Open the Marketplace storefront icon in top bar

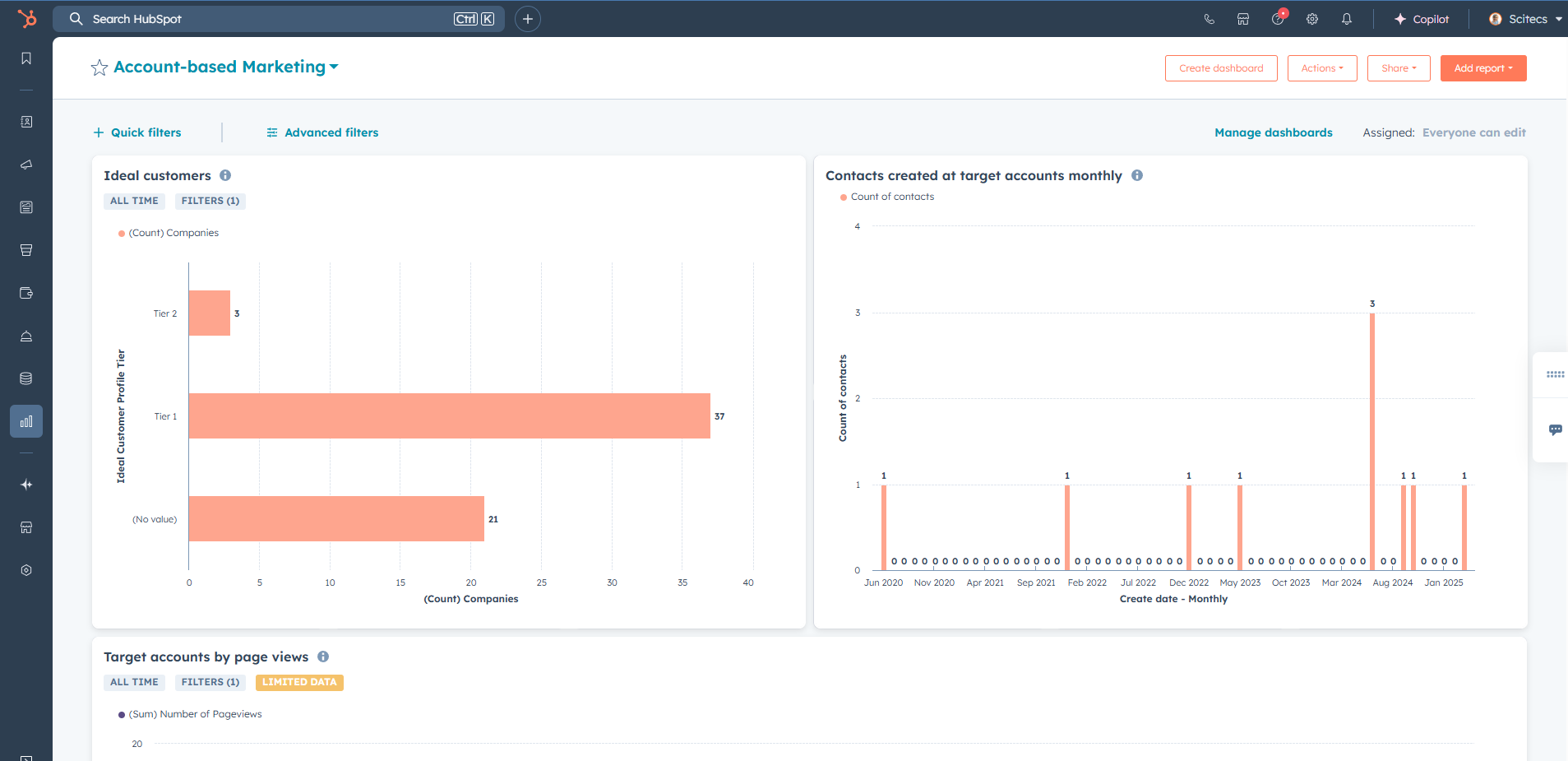pos(1243,19)
